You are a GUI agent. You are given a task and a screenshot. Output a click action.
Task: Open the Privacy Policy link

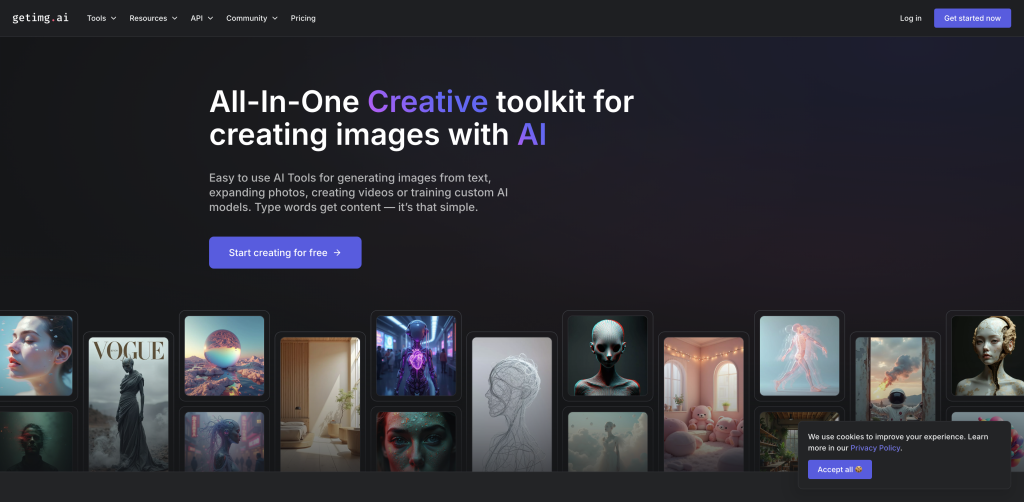coord(875,448)
